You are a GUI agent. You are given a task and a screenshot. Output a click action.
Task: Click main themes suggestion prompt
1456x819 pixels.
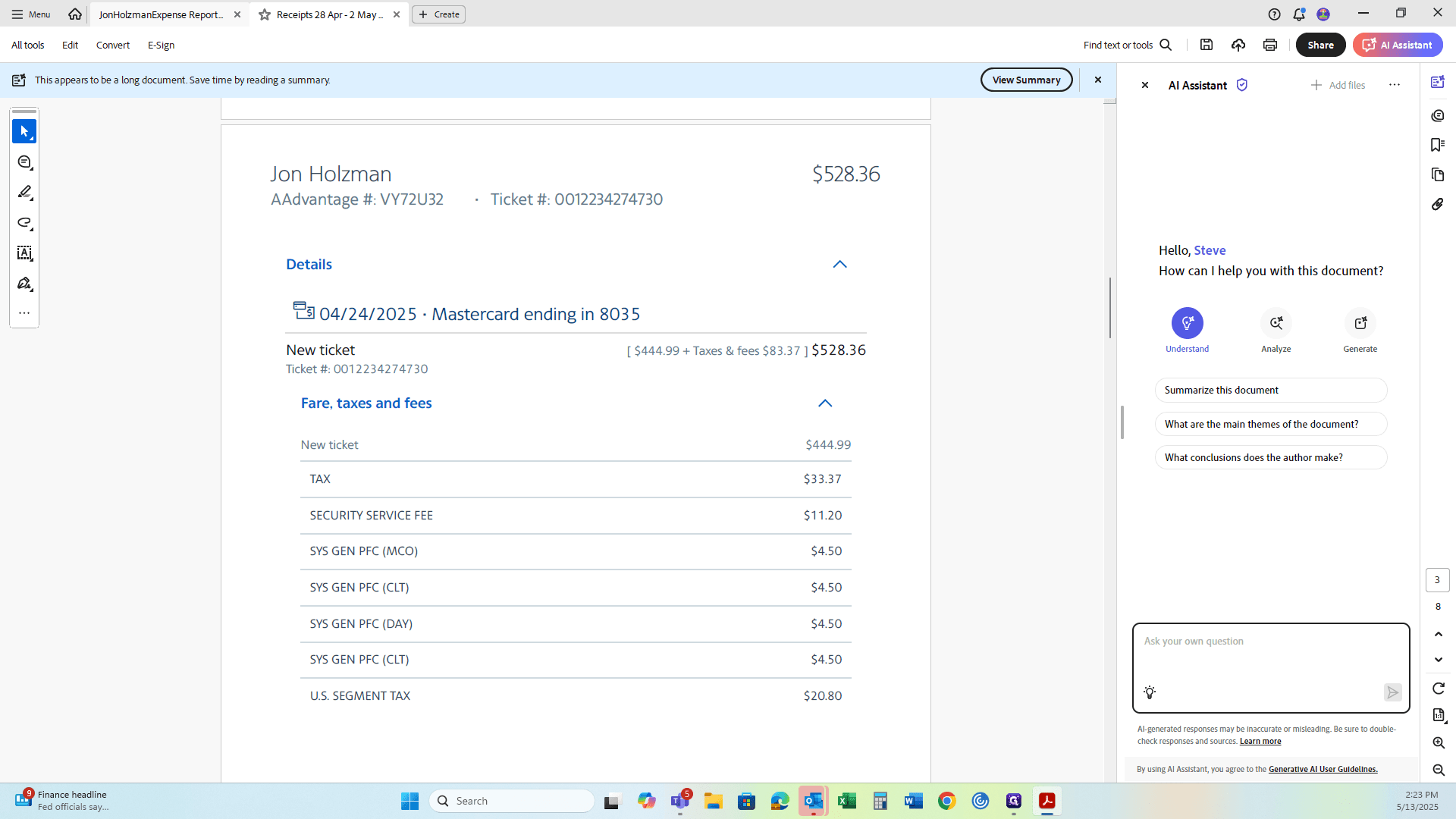[1271, 424]
